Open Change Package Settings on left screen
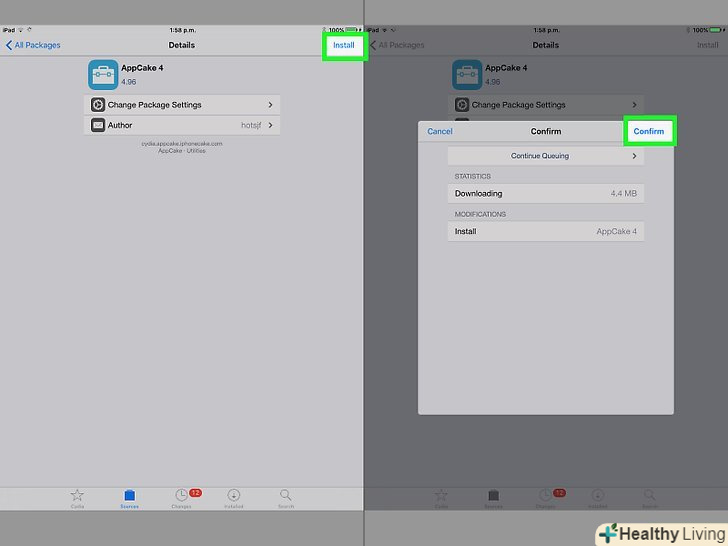 pos(182,105)
